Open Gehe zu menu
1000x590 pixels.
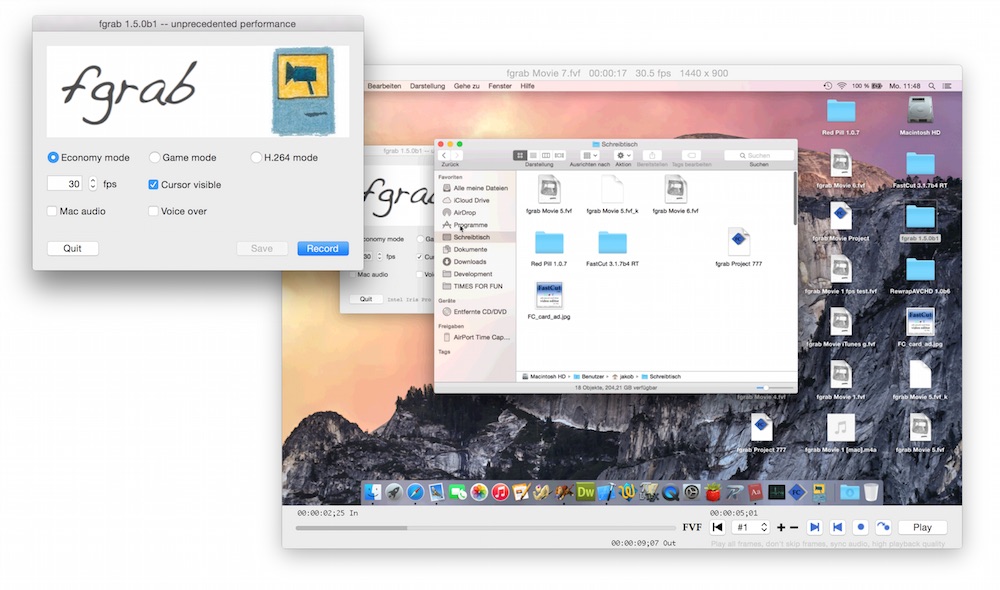pos(466,85)
